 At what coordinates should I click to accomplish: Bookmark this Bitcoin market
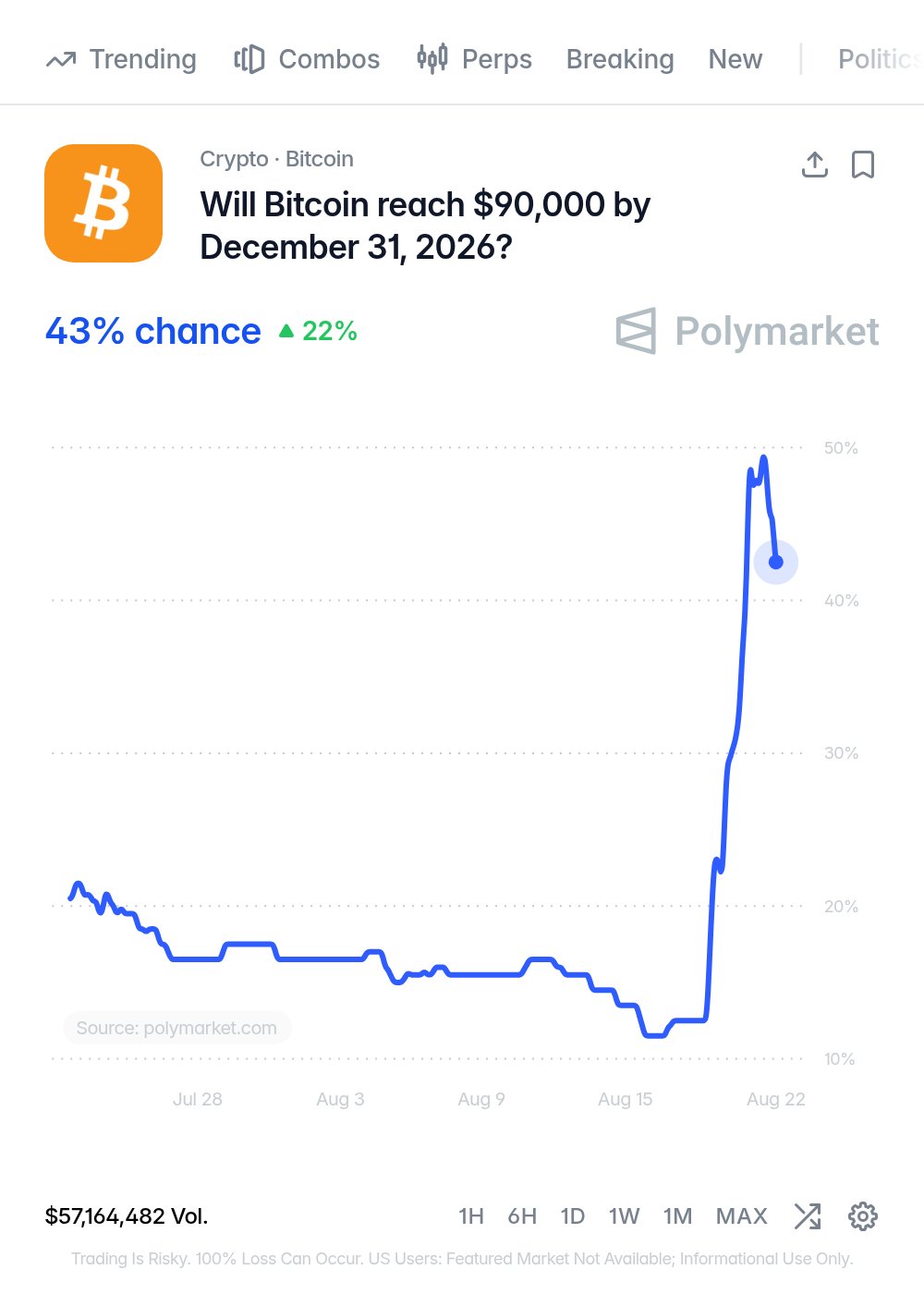863,165
